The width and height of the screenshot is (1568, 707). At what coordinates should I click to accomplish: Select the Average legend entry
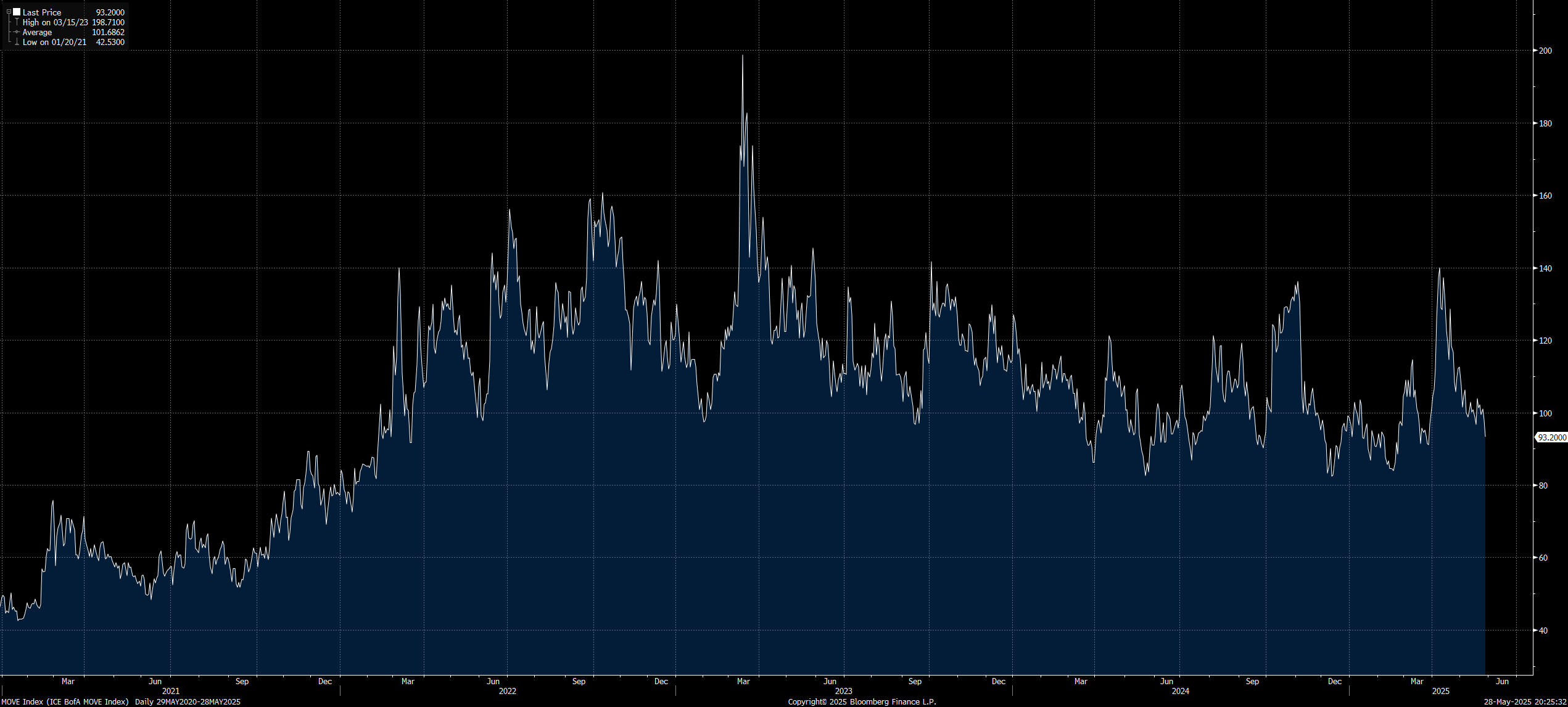point(37,32)
